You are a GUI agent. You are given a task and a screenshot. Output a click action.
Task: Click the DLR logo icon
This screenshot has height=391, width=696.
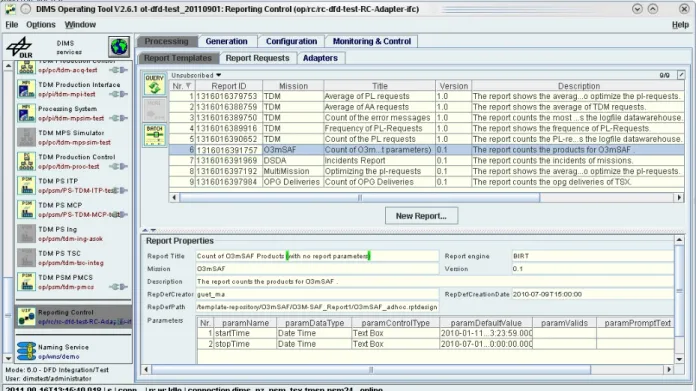click(20, 47)
